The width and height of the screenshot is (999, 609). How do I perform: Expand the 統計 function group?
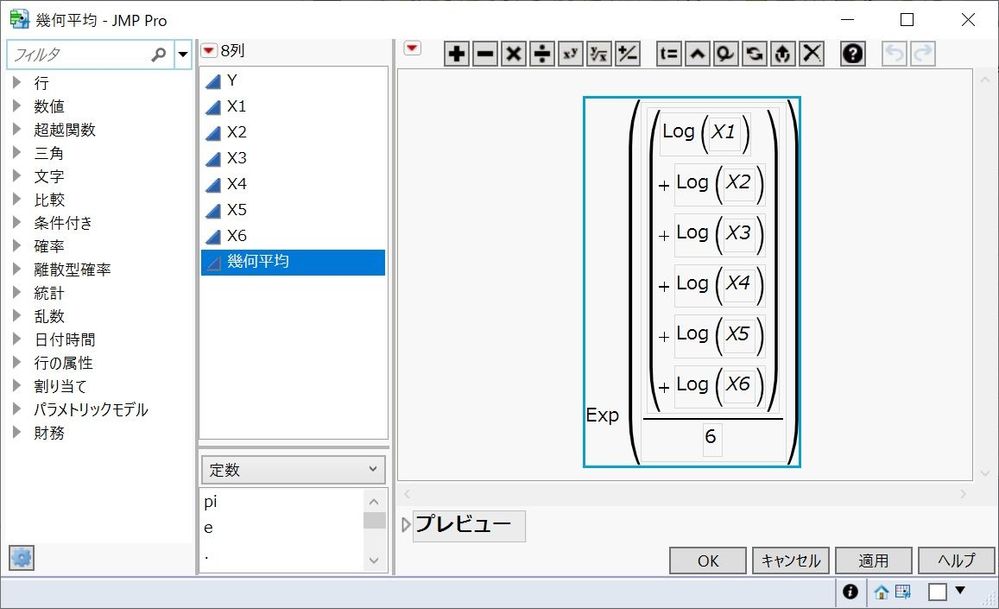(17, 292)
